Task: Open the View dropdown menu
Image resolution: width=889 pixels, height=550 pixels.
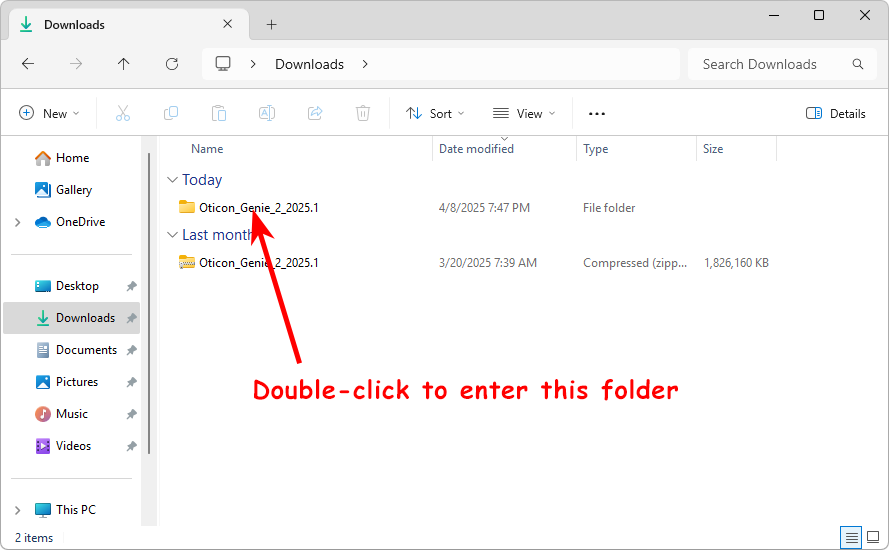Action: [524, 114]
